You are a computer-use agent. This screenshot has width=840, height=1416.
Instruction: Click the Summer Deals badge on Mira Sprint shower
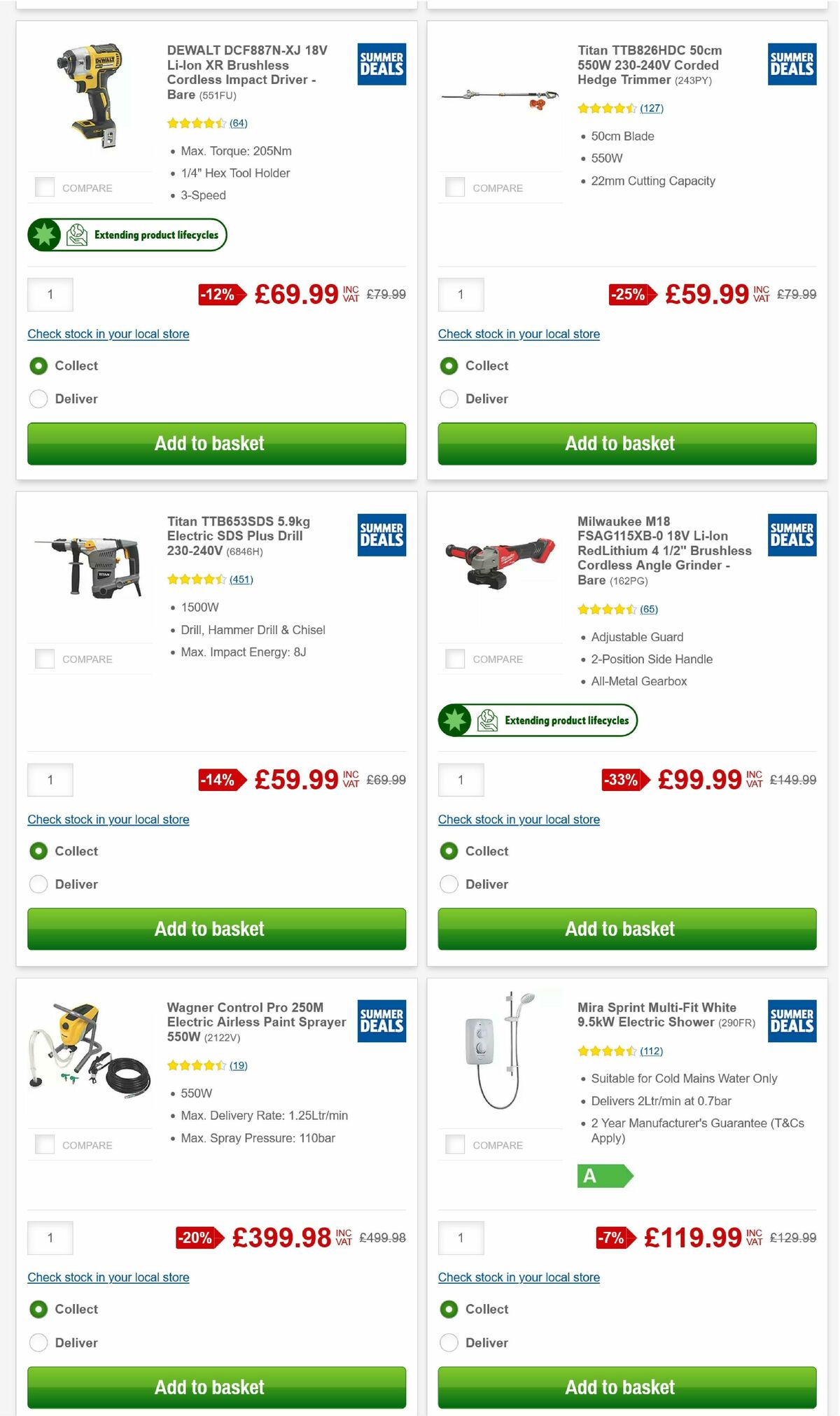[x=791, y=1021]
